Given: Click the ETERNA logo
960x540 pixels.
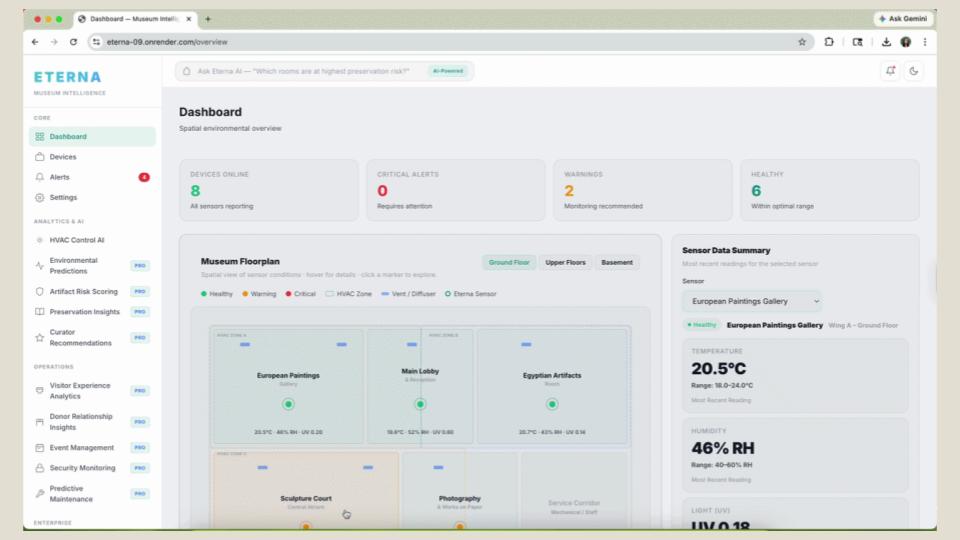Looking at the screenshot, I should click(x=67, y=77).
